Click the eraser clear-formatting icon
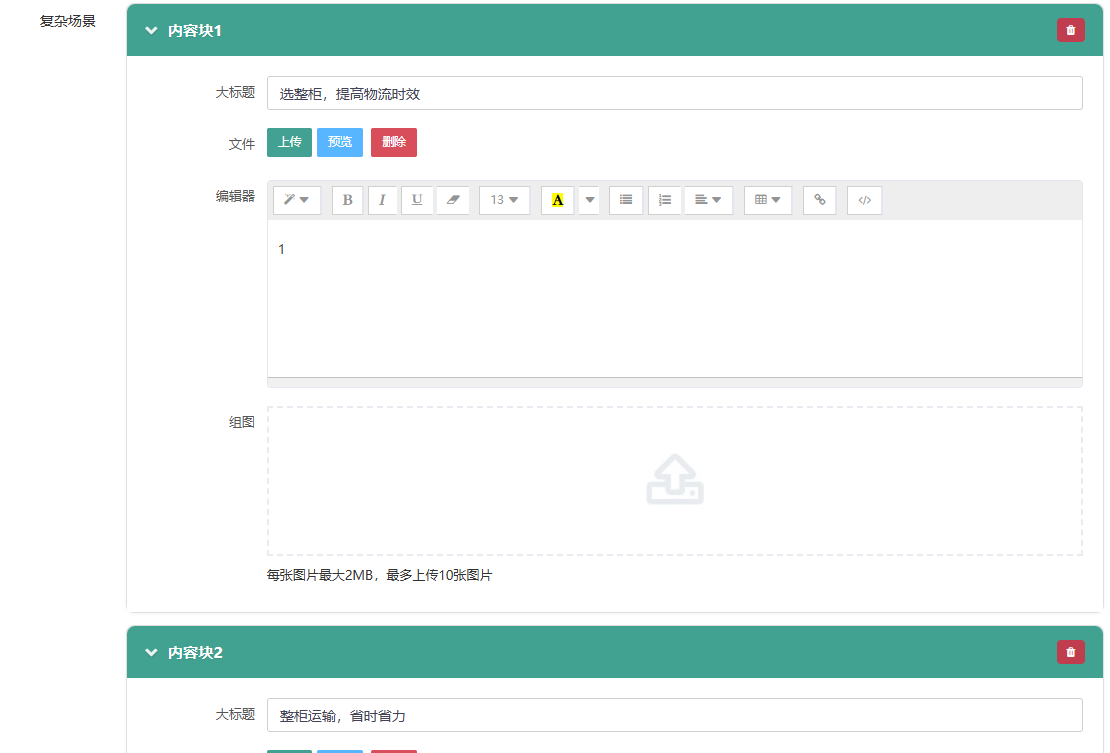This screenshot has width=1110, height=753. point(453,200)
